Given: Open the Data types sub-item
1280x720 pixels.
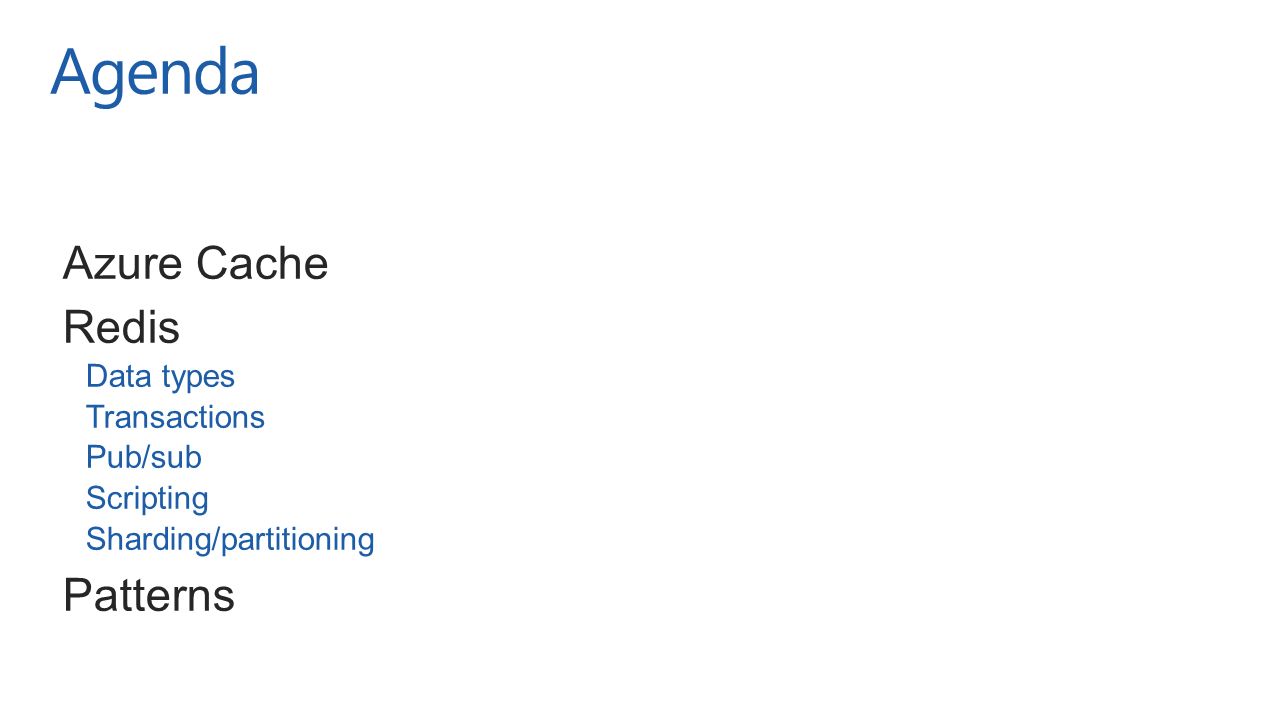Looking at the screenshot, I should (x=160, y=377).
